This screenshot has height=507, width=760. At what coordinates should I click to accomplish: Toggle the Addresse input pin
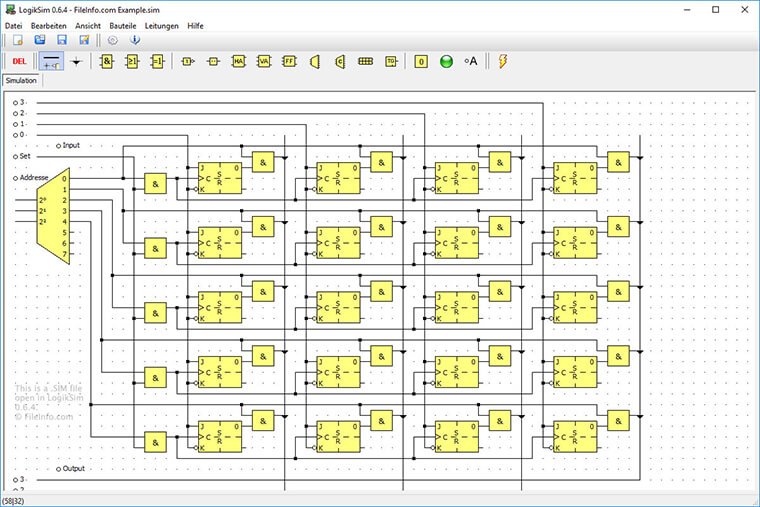tap(15, 177)
